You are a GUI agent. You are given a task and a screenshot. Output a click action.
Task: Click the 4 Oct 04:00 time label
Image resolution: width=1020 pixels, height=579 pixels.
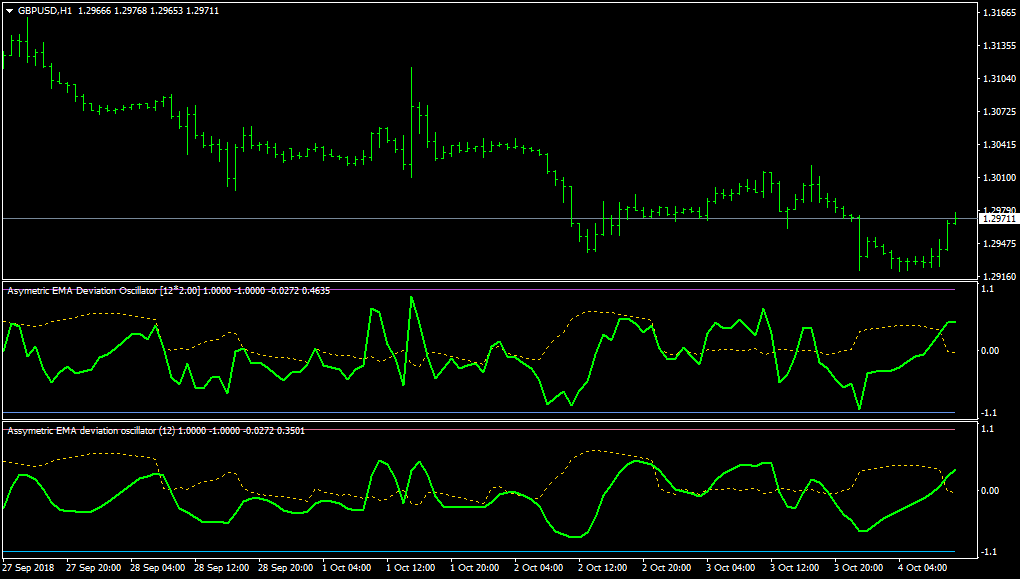pyautogui.click(x=922, y=568)
